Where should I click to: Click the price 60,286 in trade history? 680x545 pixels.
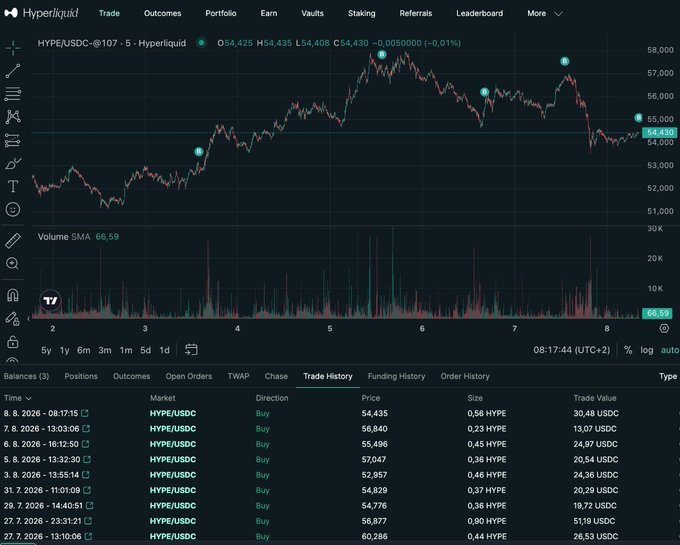click(374, 536)
